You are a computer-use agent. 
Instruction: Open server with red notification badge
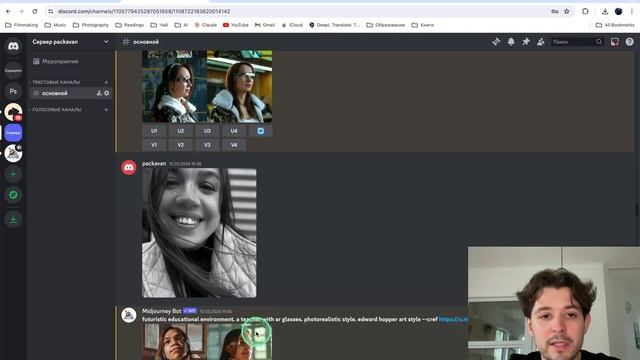[13, 112]
